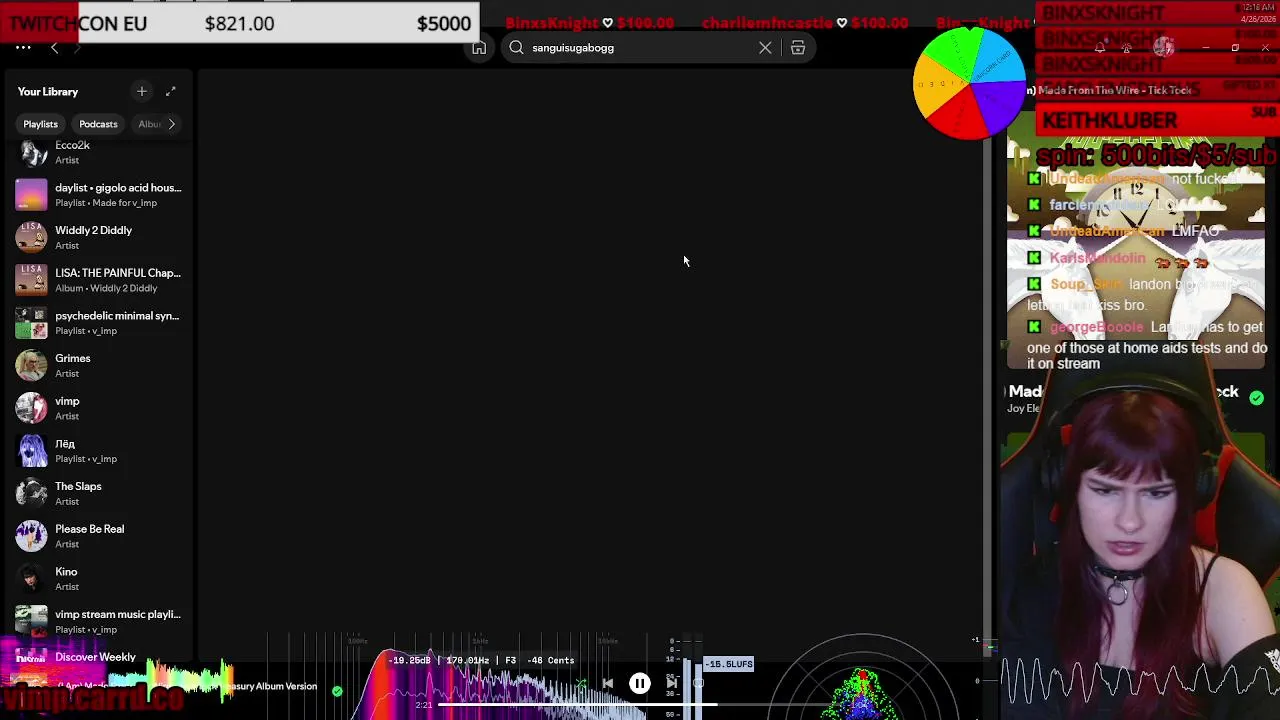
Task: Filter the library by Albums
Action: (149, 124)
